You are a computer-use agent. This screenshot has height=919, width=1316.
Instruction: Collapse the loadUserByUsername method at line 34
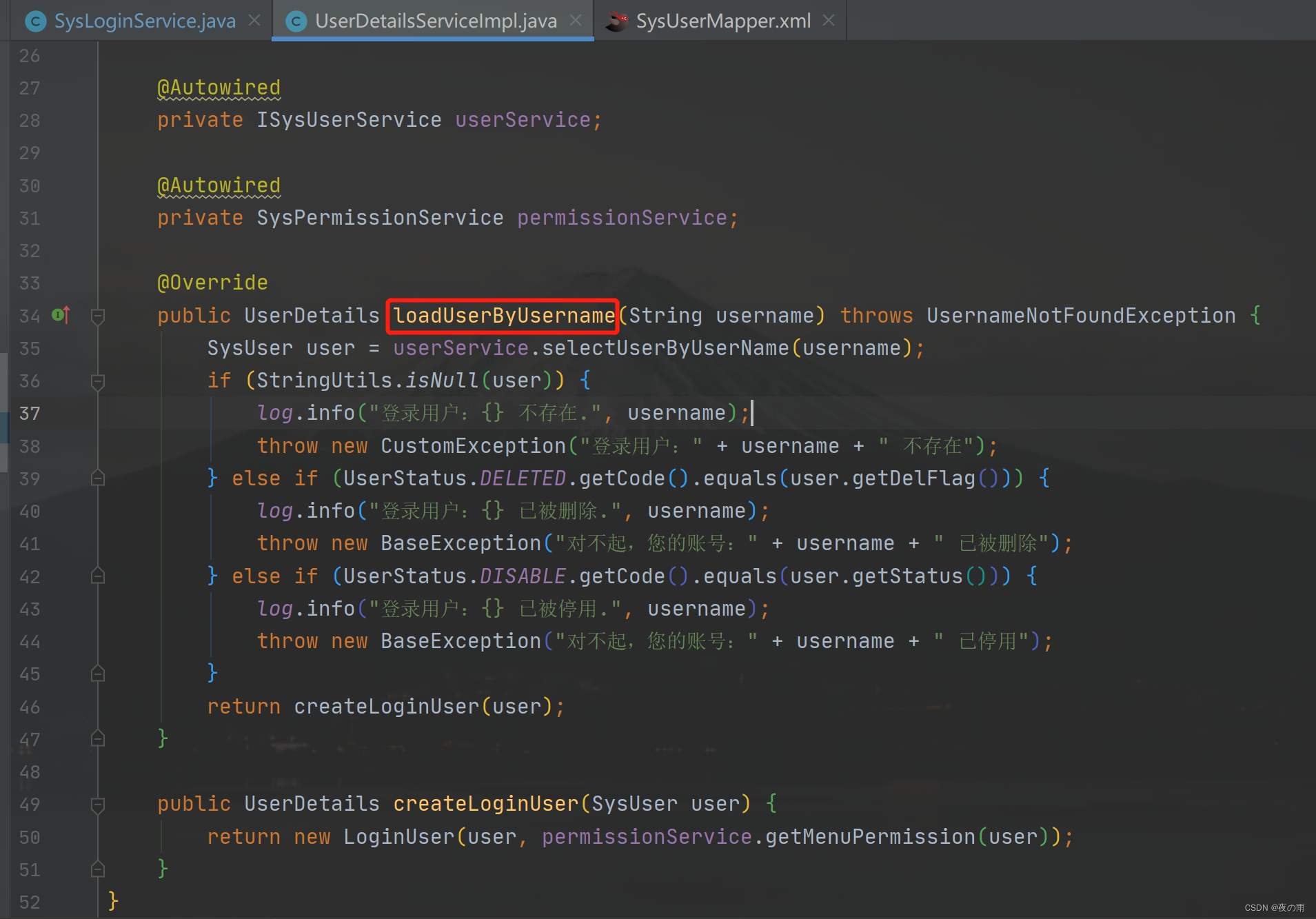pos(98,316)
